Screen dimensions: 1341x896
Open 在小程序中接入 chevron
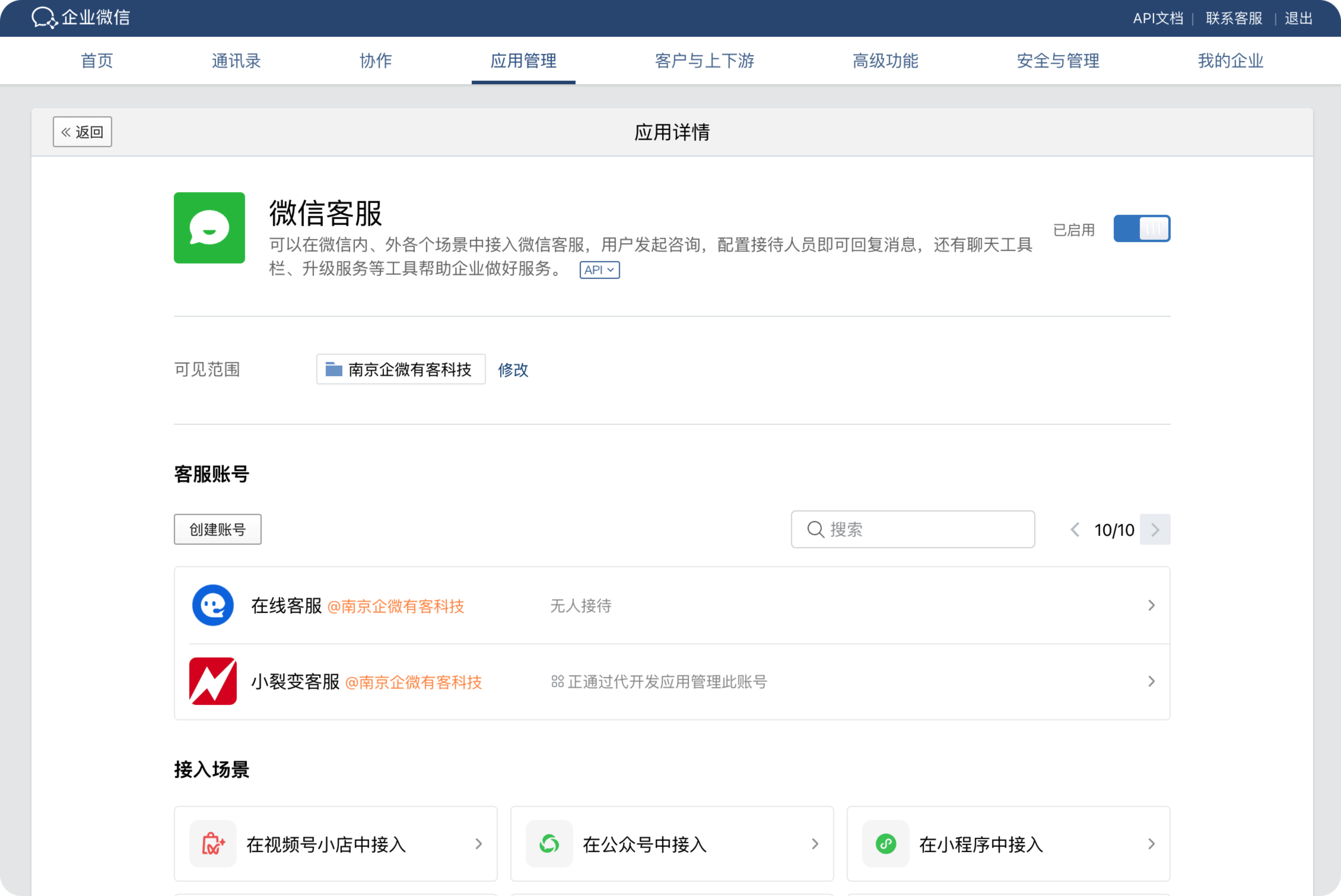click(1151, 844)
